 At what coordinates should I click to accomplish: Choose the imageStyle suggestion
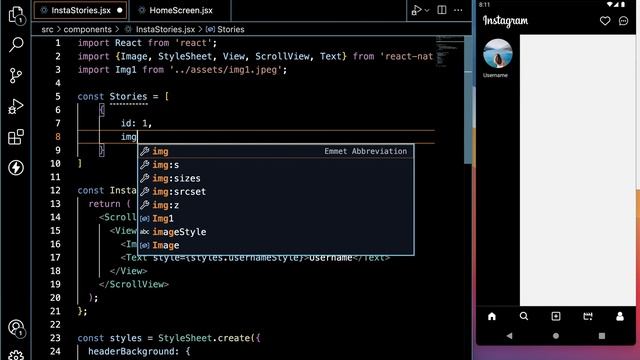(276, 232)
